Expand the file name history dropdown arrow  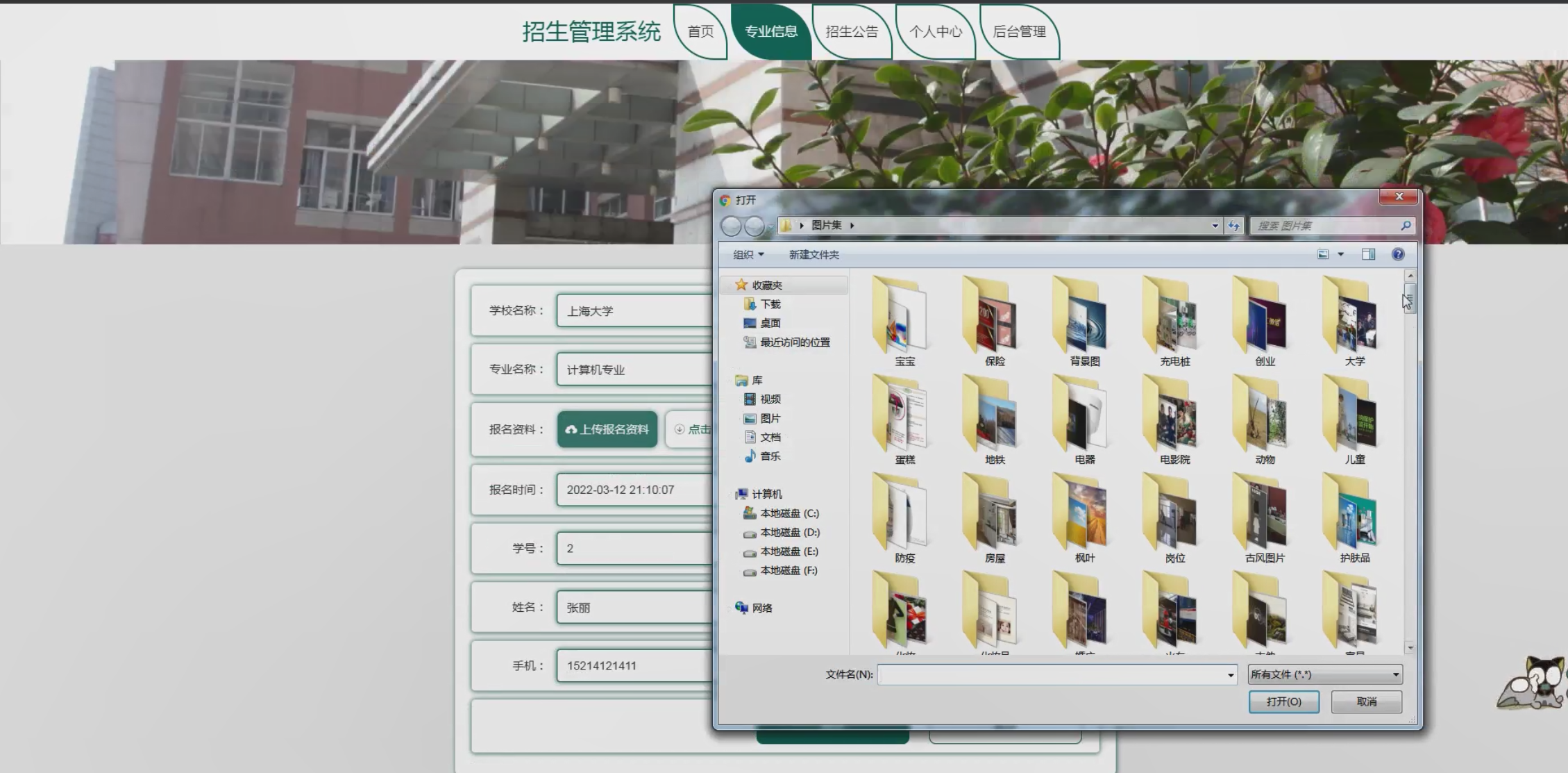coord(1230,675)
